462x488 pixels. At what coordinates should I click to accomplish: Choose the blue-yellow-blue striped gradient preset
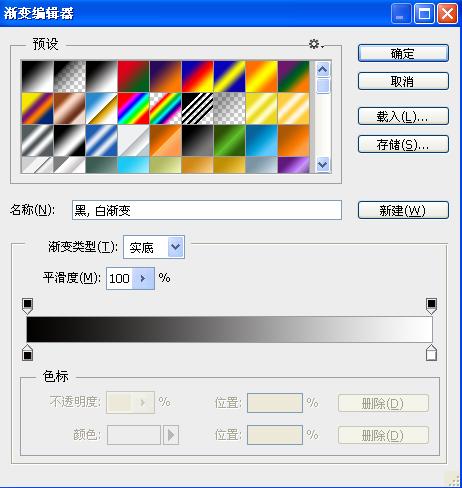[x=230, y=76]
